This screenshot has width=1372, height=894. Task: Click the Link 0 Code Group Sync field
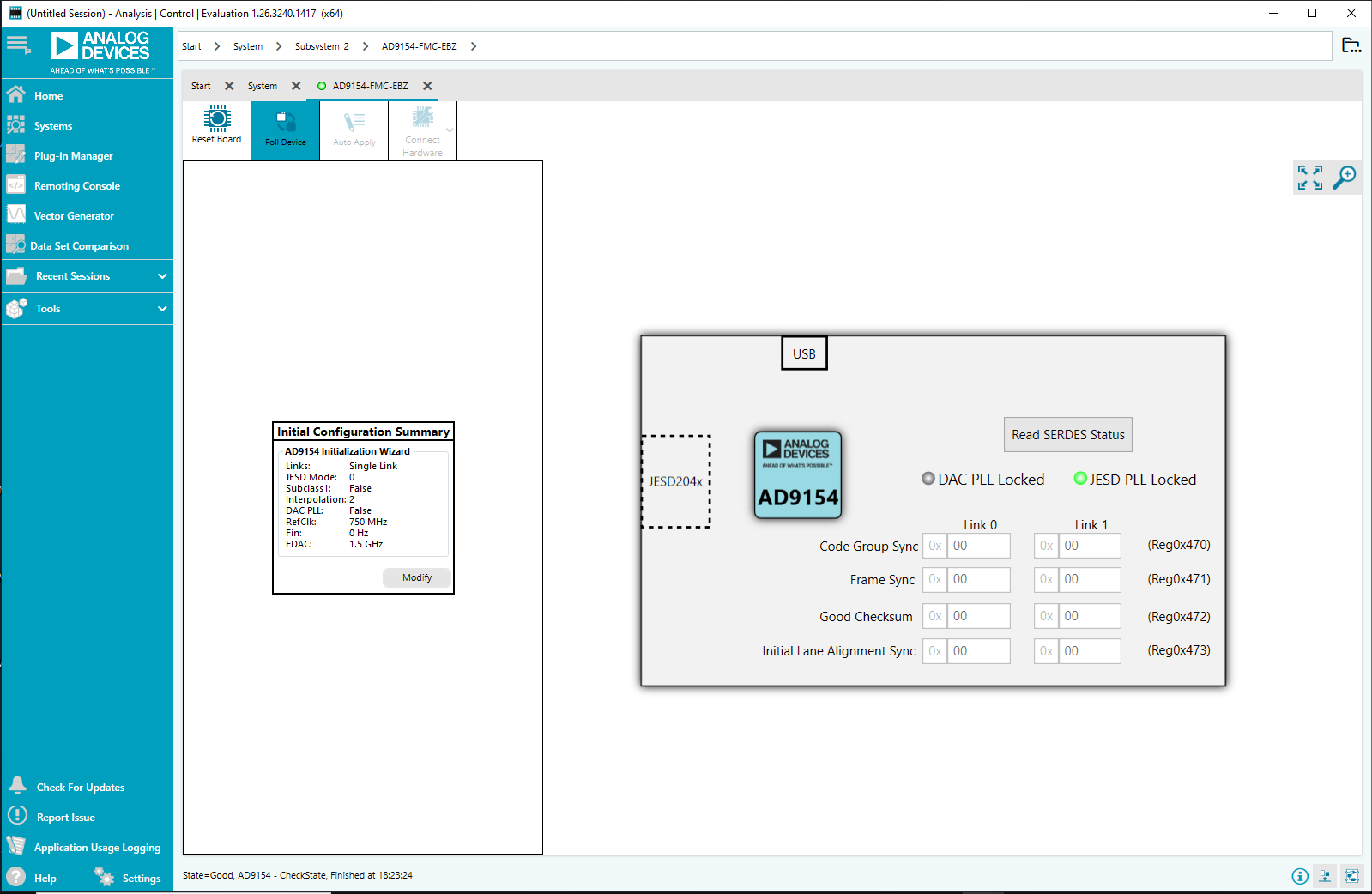click(977, 546)
